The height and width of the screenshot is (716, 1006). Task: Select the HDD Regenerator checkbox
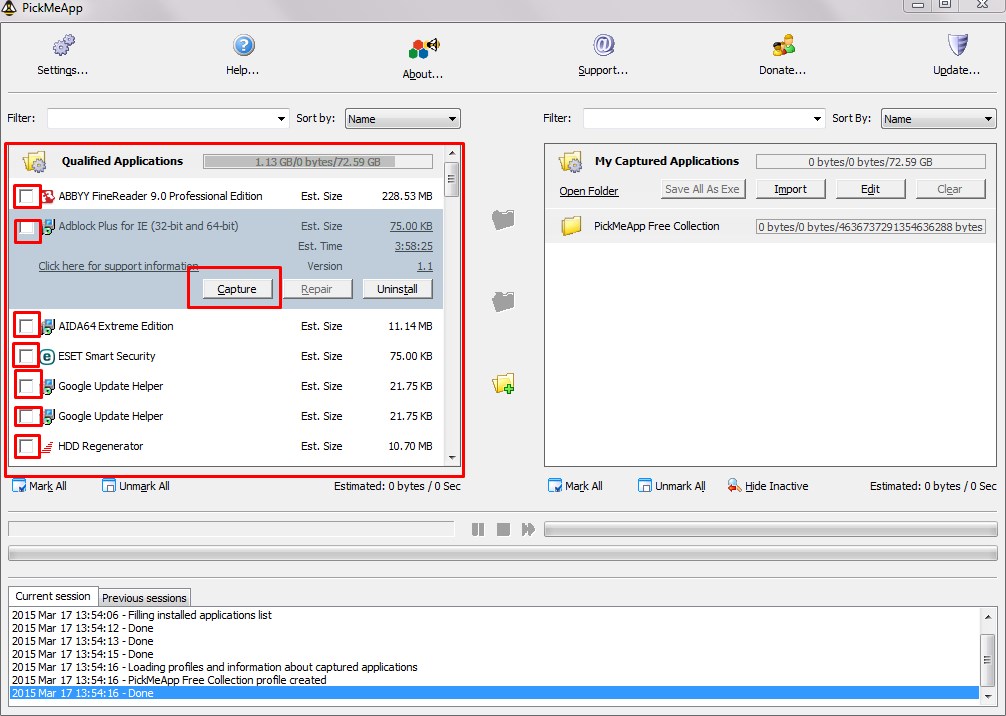[26, 447]
